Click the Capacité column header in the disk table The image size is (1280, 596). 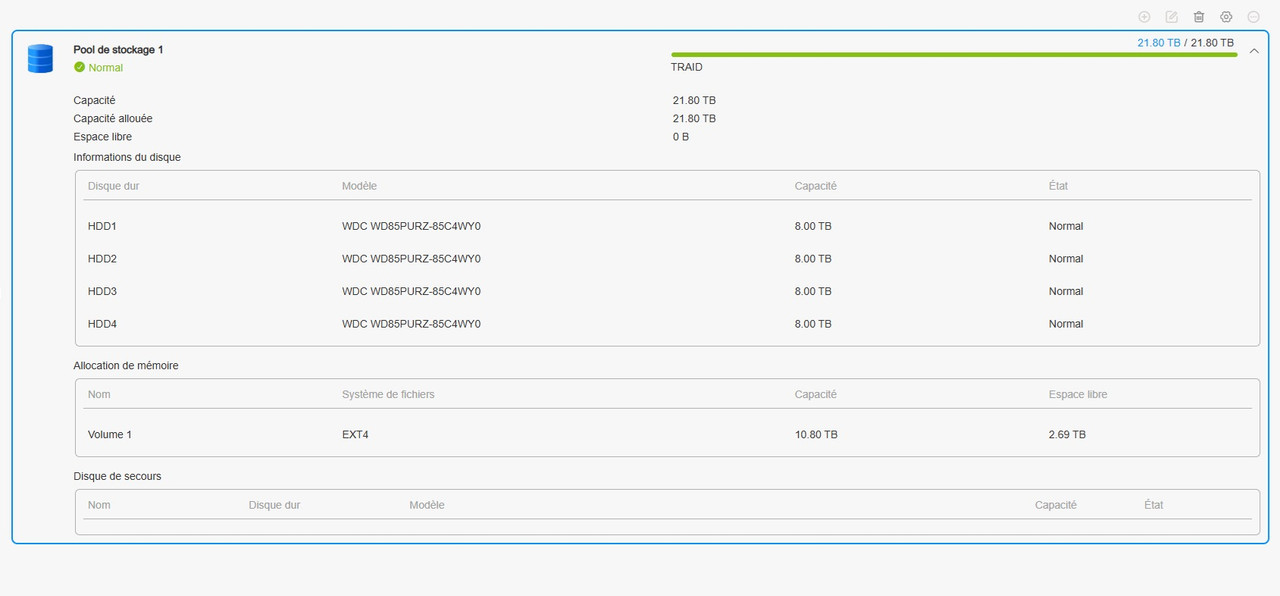(816, 186)
